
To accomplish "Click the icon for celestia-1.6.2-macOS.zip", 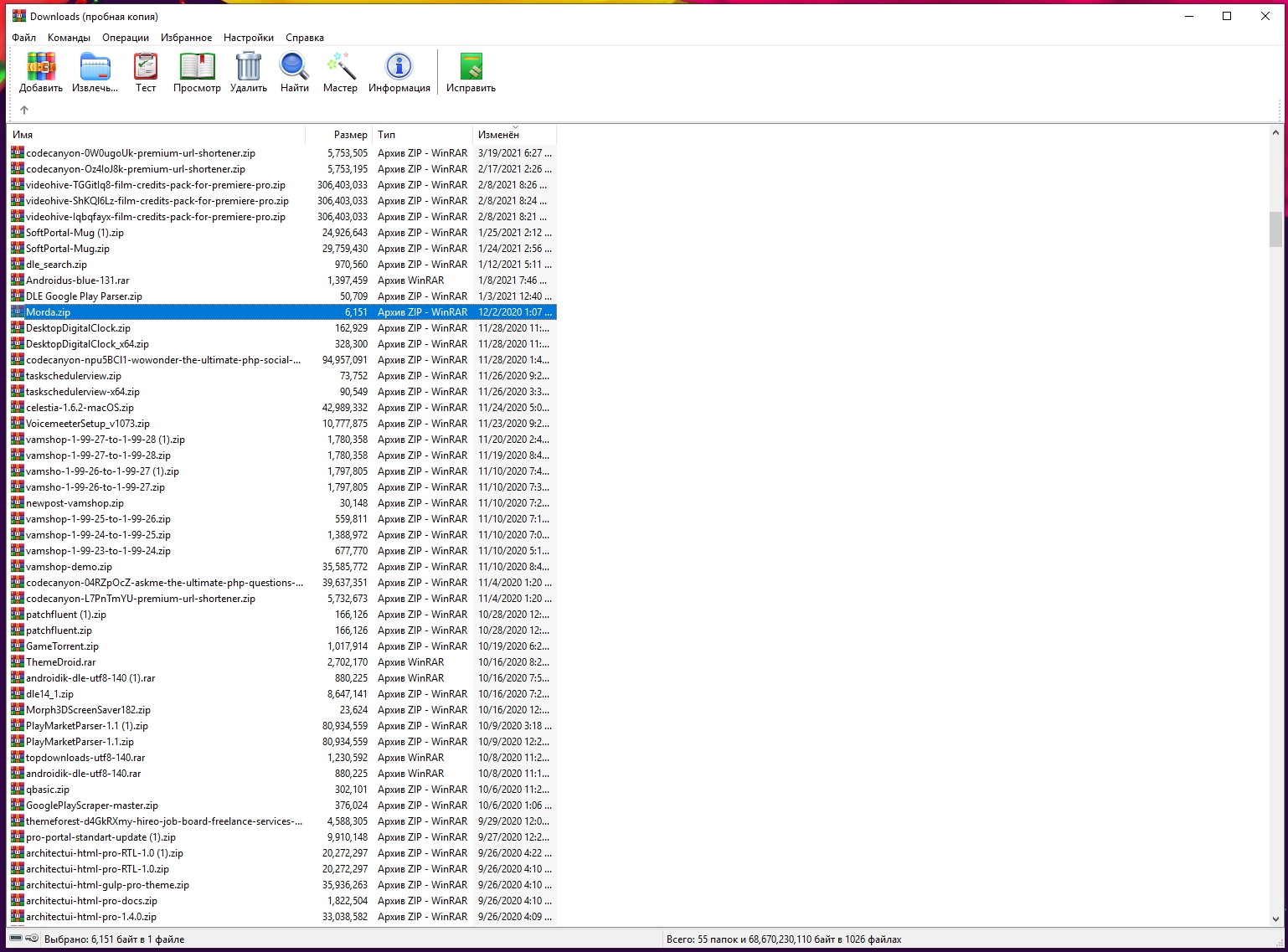I will 18,408.
